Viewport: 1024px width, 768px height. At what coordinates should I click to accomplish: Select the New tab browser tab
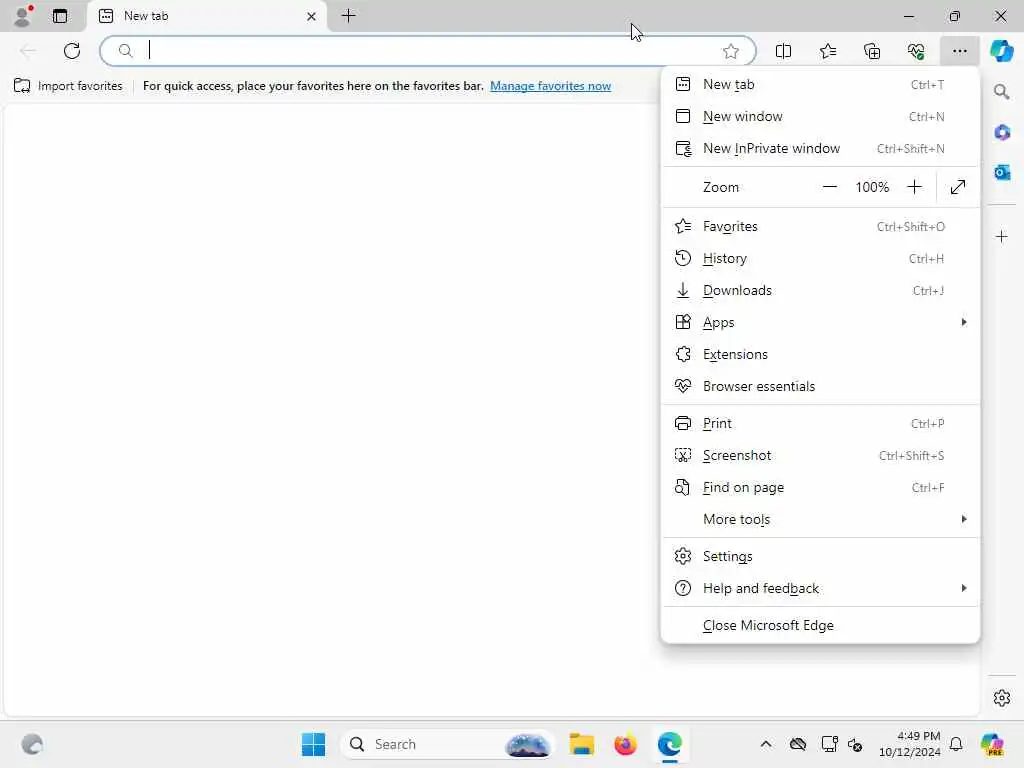click(x=206, y=16)
